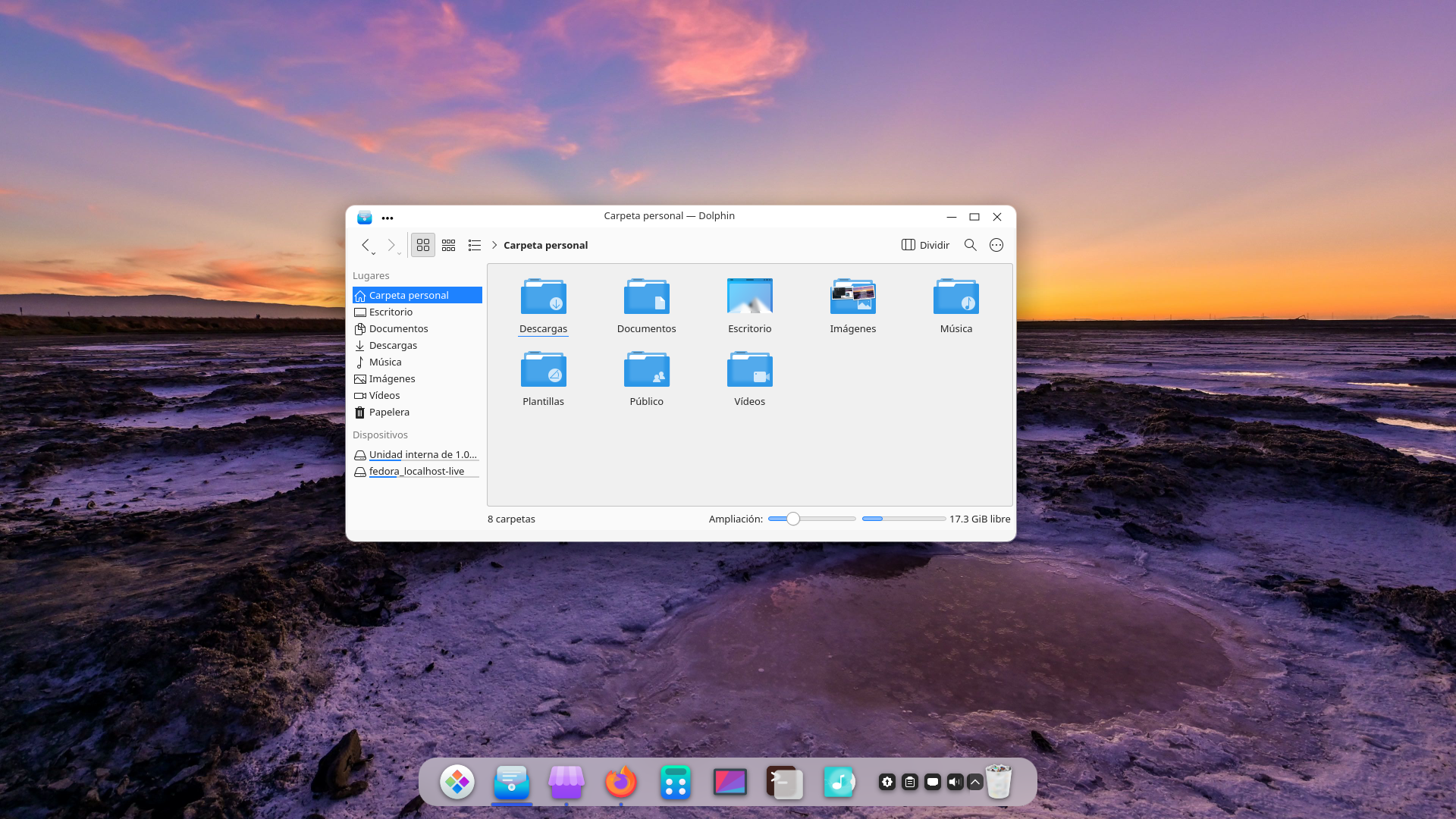This screenshot has width=1456, height=819.
Task: Click the 8 carpetas status text
Action: click(511, 519)
